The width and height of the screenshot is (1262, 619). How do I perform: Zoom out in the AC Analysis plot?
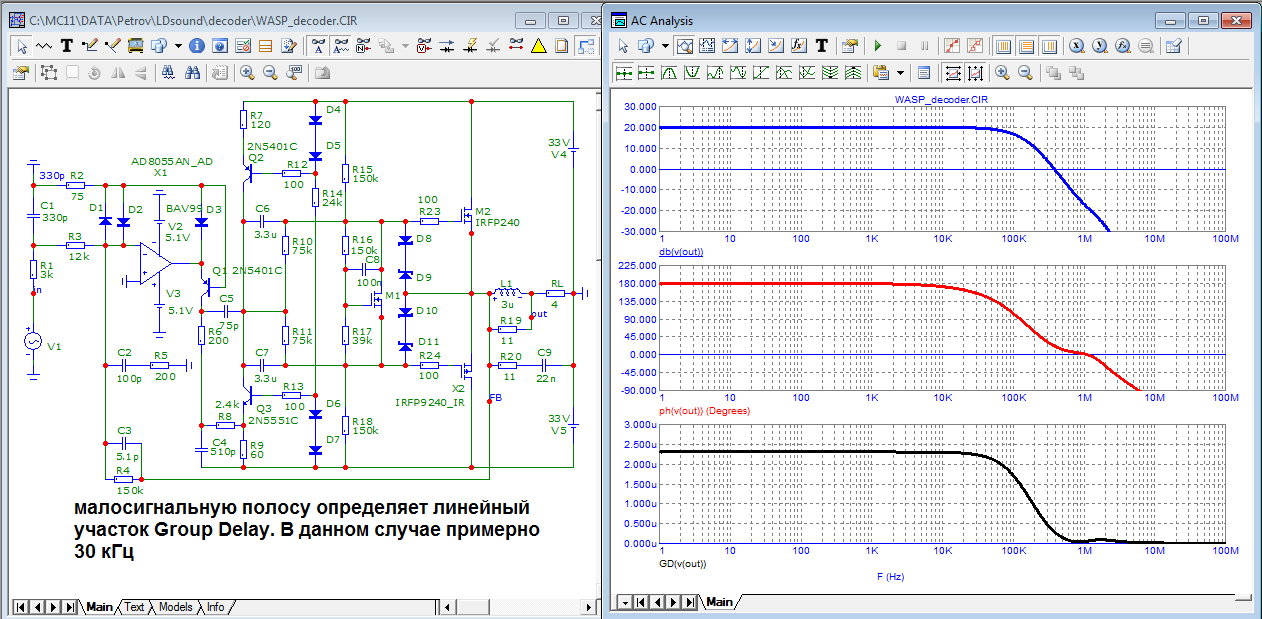point(1023,72)
